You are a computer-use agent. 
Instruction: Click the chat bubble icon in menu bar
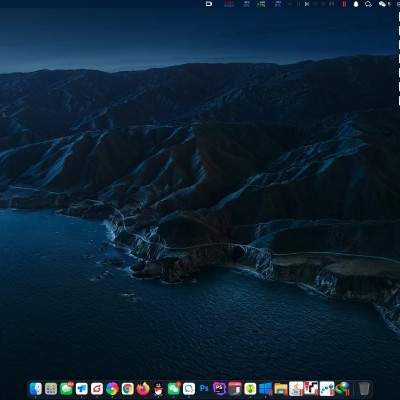[x=368, y=4]
